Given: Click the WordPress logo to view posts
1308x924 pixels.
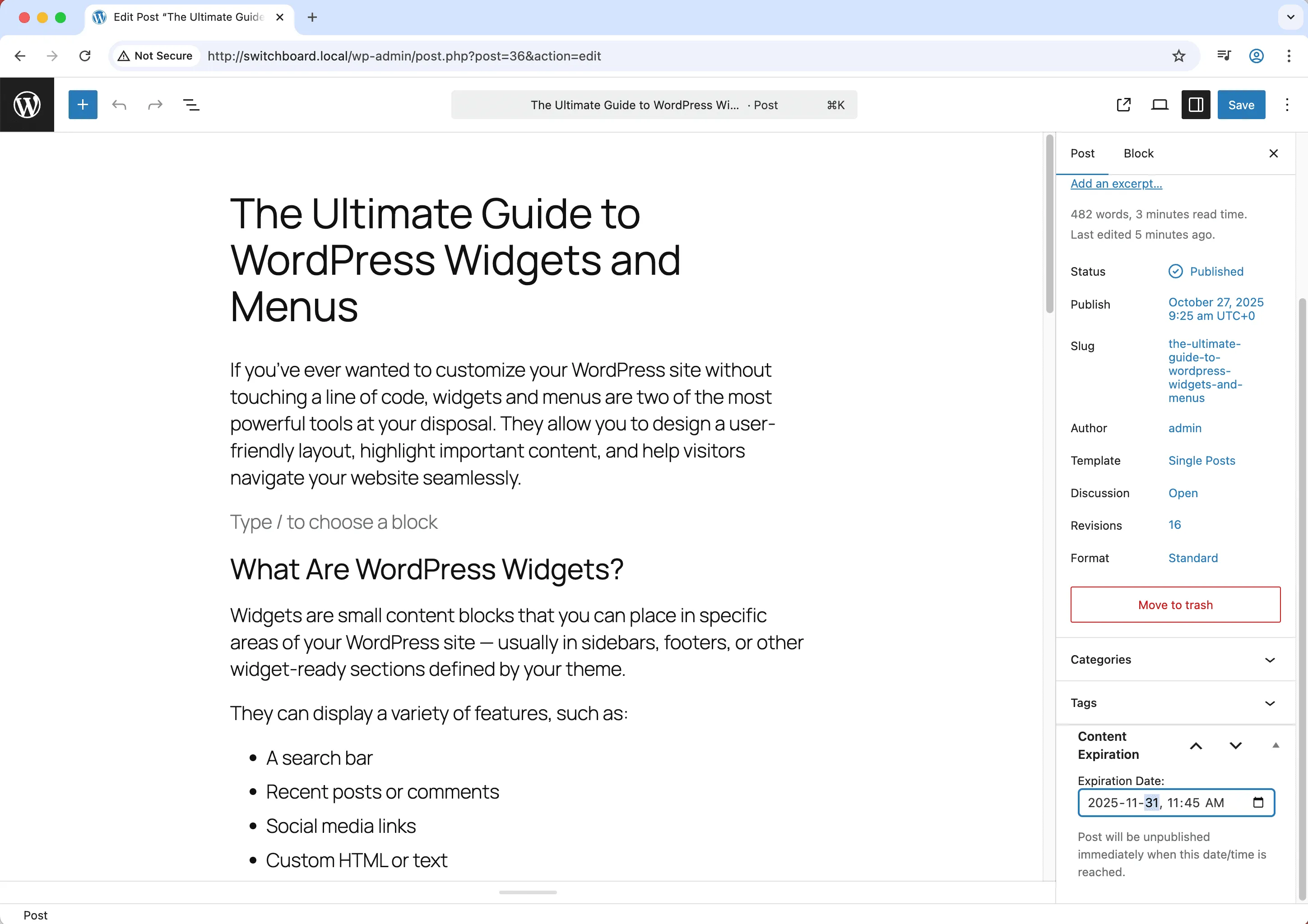Looking at the screenshot, I should tap(27, 105).
